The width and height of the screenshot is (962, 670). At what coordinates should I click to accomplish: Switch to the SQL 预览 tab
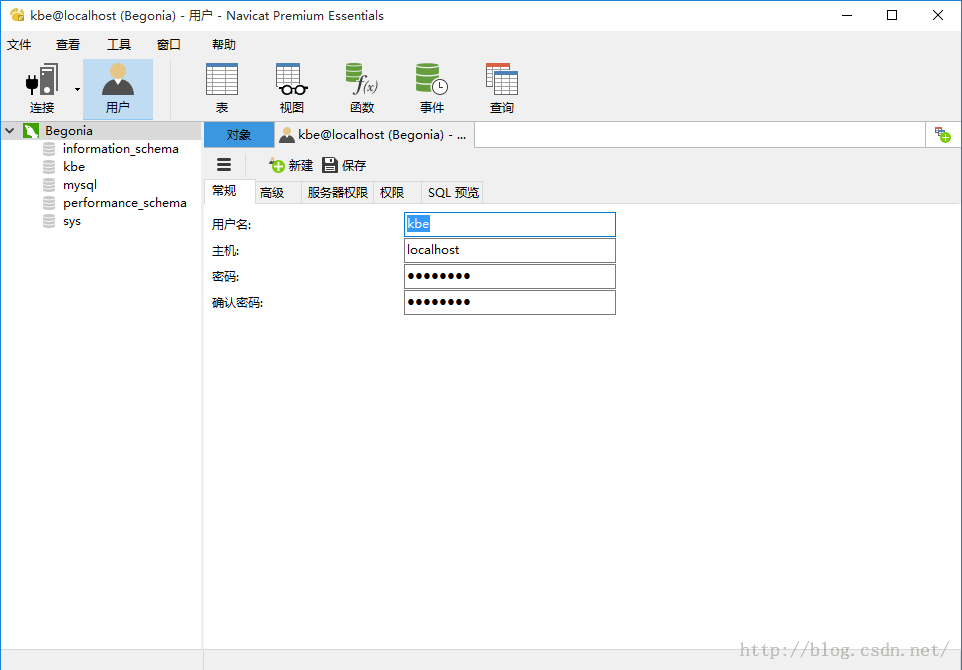(x=453, y=193)
